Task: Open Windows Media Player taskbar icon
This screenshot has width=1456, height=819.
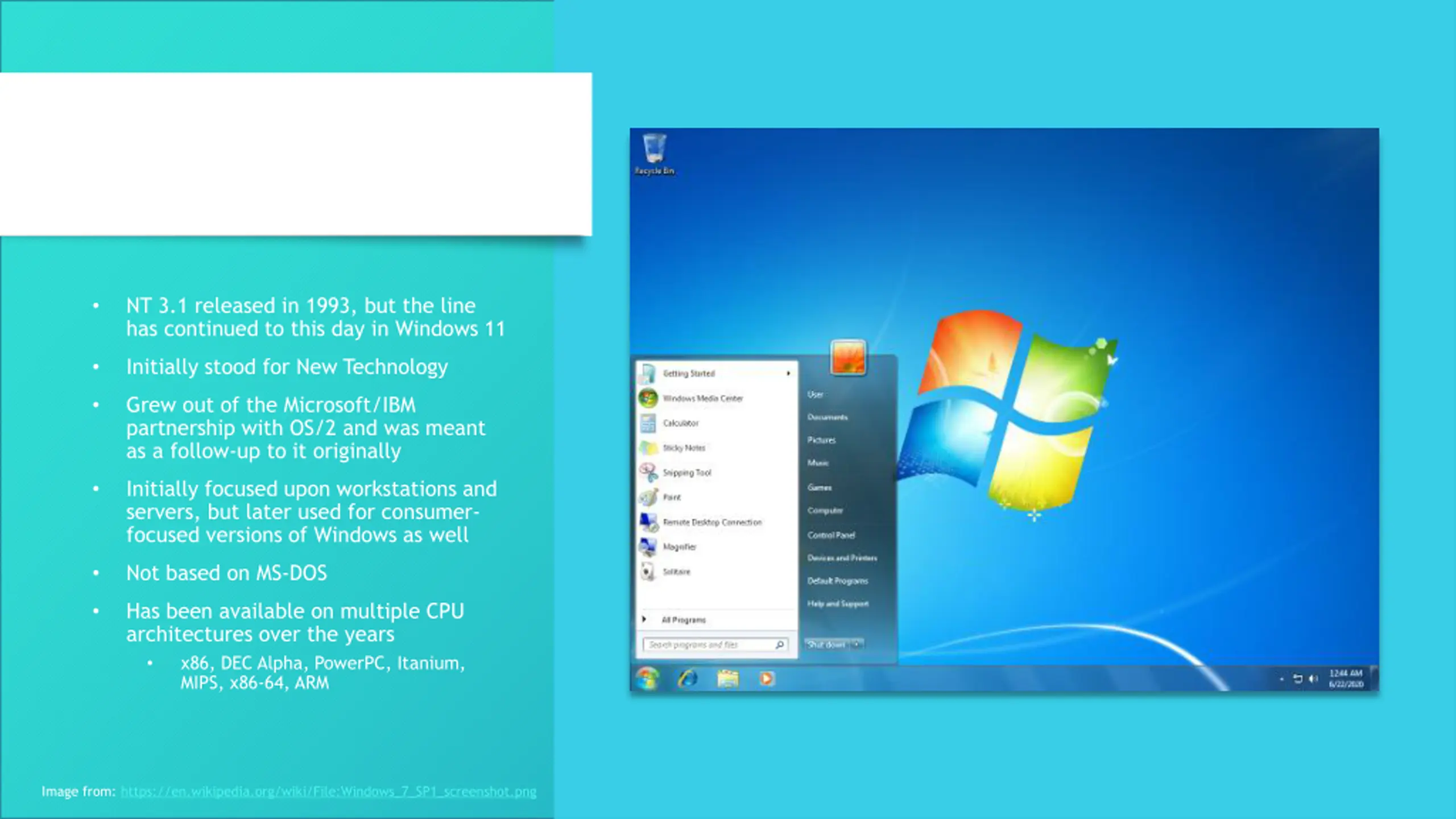Action: click(x=766, y=679)
